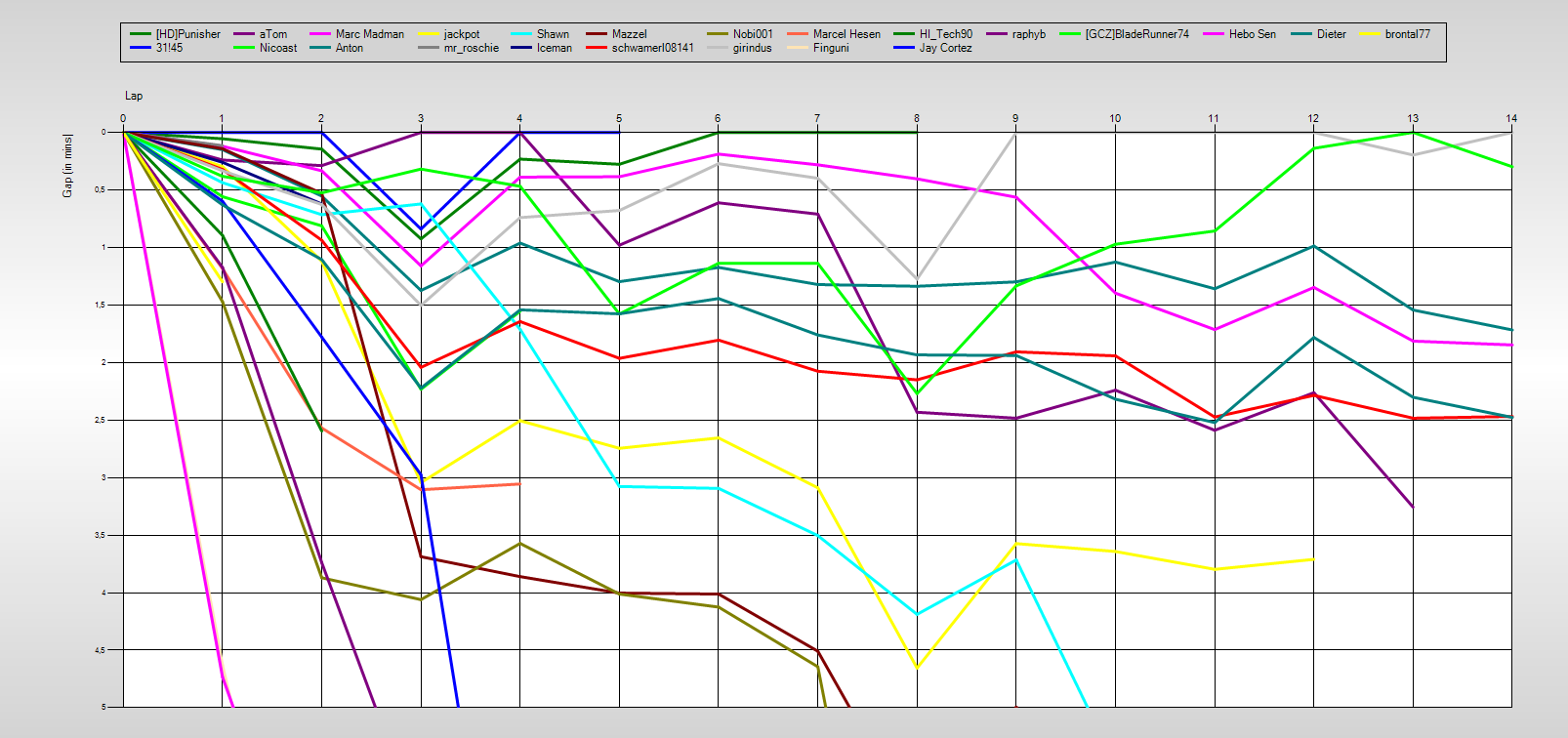Image resolution: width=1568 pixels, height=738 pixels.
Task: Select the HI_Tech90 legend label
Action: 945,34
